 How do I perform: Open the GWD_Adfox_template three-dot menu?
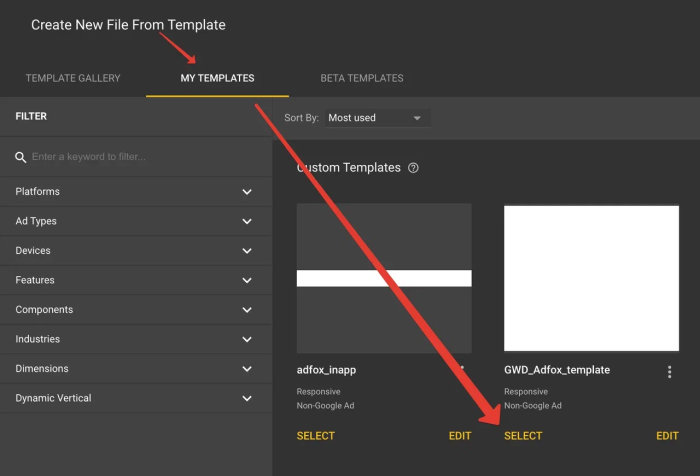click(x=669, y=372)
